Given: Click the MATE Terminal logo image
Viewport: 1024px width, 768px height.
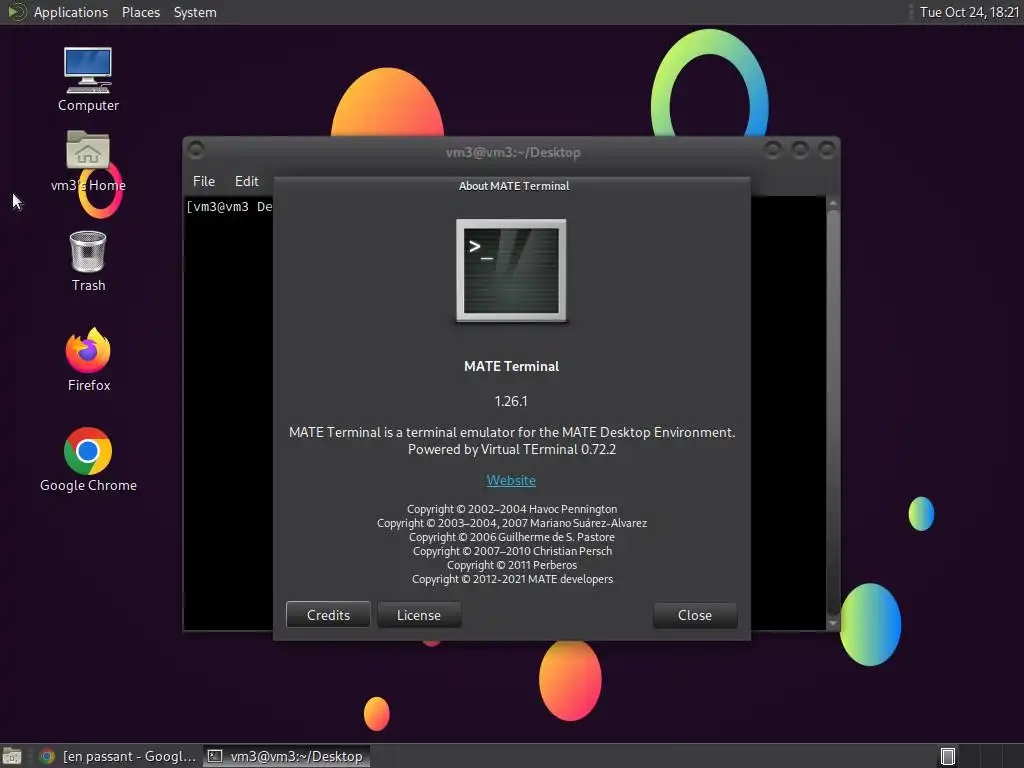Looking at the screenshot, I should (x=511, y=270).
